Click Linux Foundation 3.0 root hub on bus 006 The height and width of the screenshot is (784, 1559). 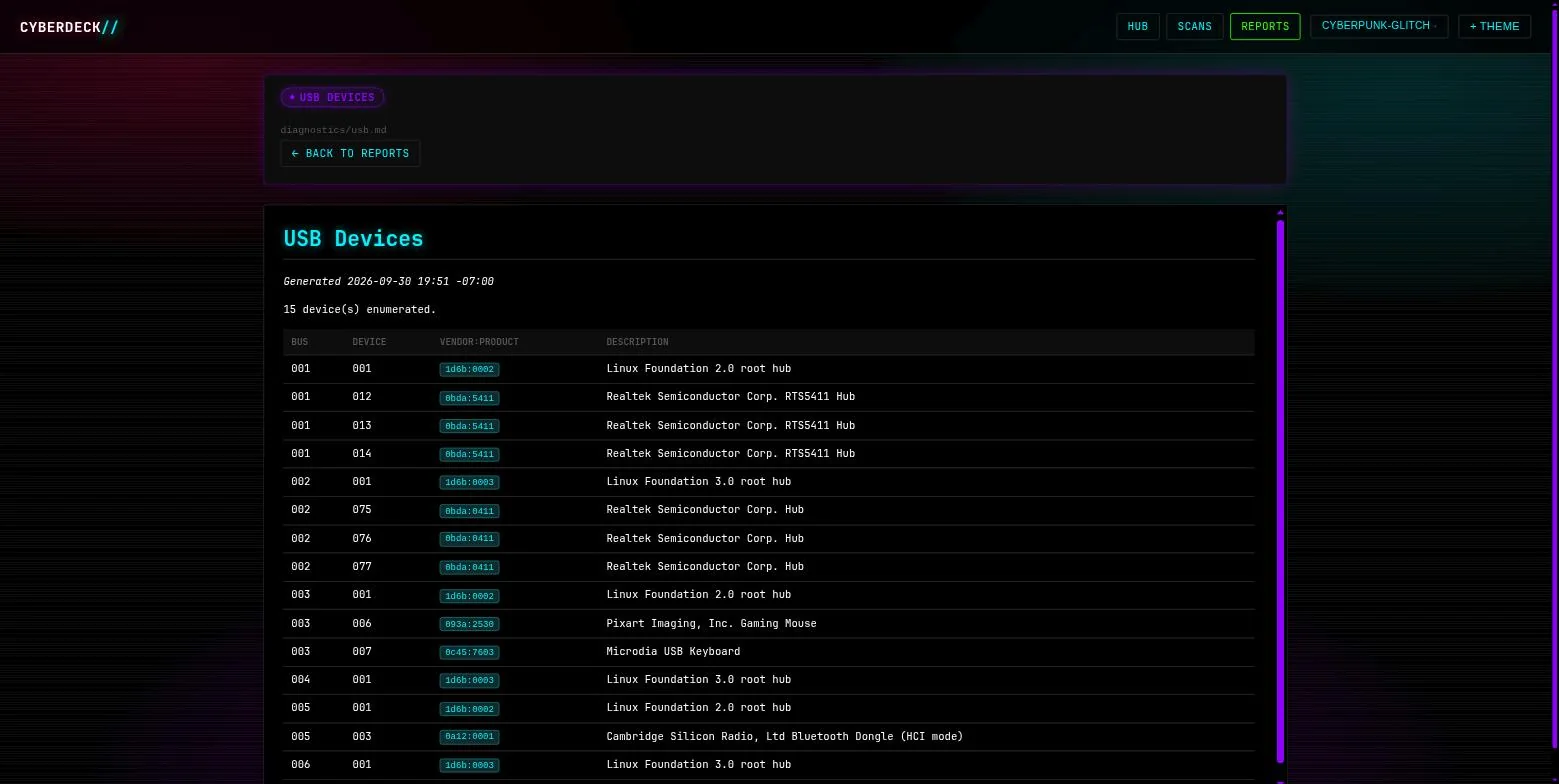pyautogui.click(x=698, y=764)
